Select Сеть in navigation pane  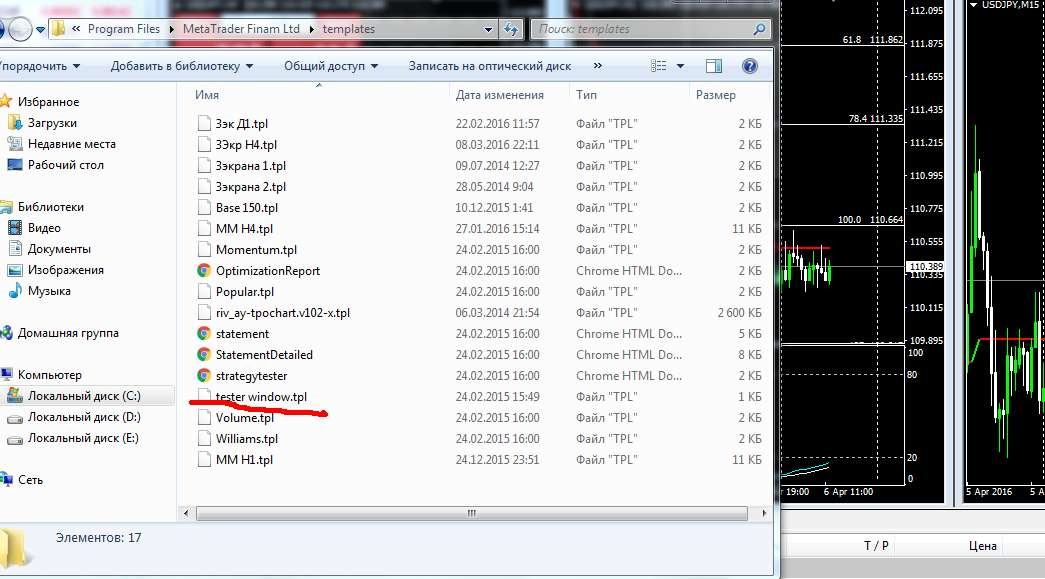[x=30, y=480]
